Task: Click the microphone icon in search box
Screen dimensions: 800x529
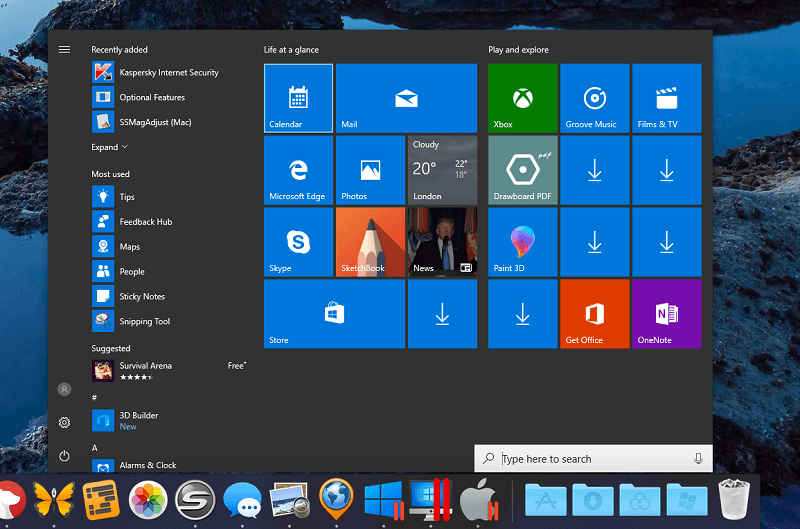Action: pos(698,459)
